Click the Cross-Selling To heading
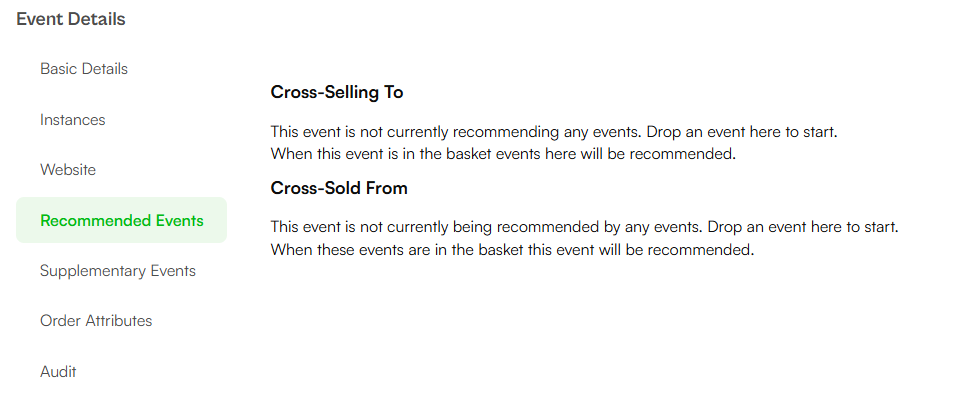972x406 pixels. [x=337, y=92]
